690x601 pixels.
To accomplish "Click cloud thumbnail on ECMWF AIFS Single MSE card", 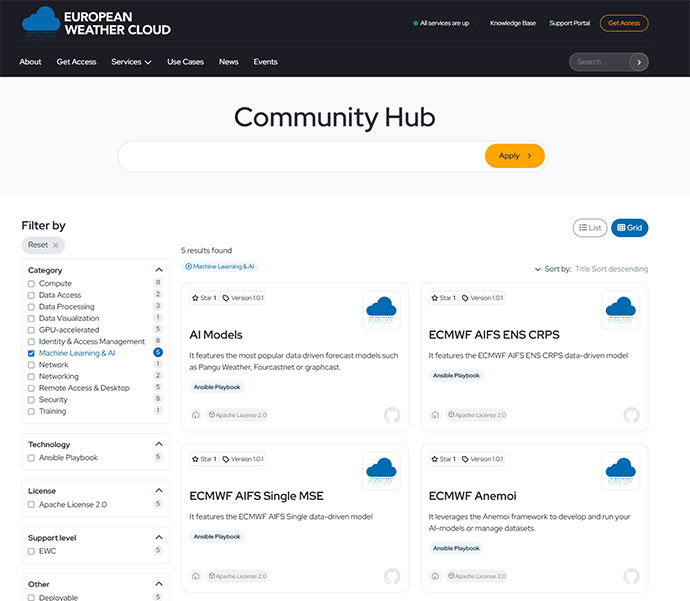I will [x=381, y=471].
